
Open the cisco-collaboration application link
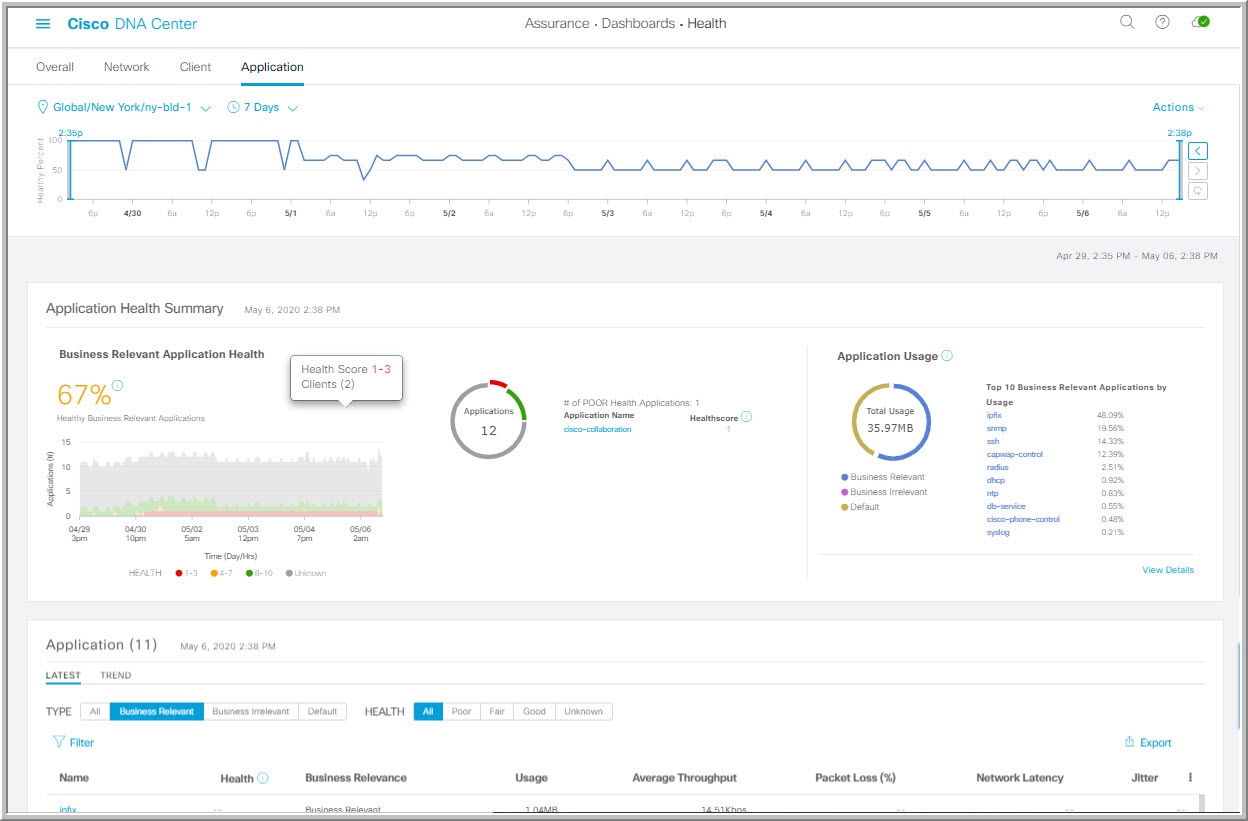tap(598, 429)
